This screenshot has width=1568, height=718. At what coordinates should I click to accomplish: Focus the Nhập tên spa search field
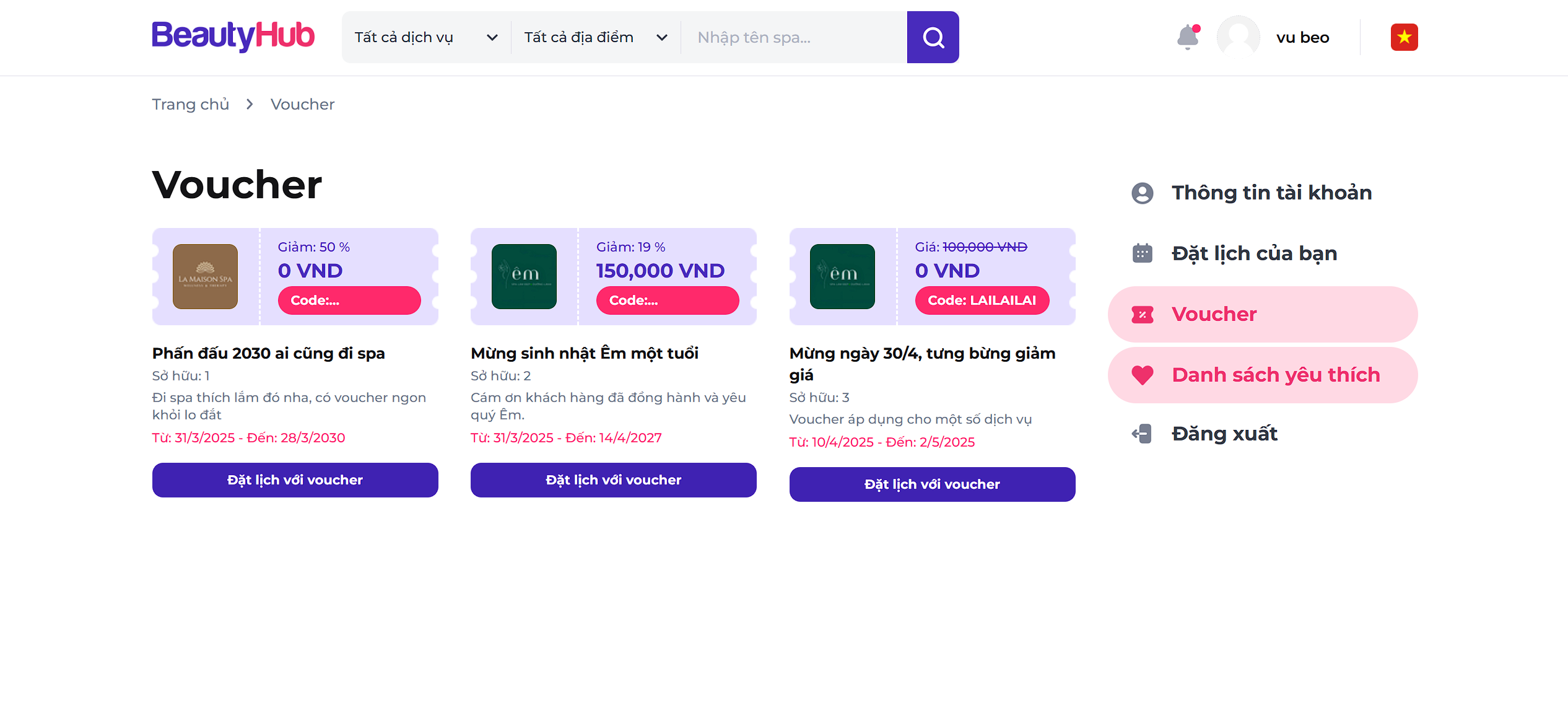point(794,37)
